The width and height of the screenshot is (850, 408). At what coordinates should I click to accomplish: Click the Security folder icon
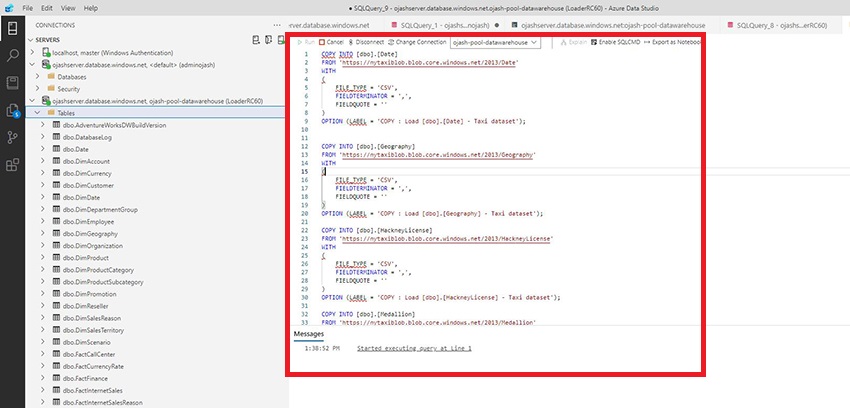pos(51,88)
